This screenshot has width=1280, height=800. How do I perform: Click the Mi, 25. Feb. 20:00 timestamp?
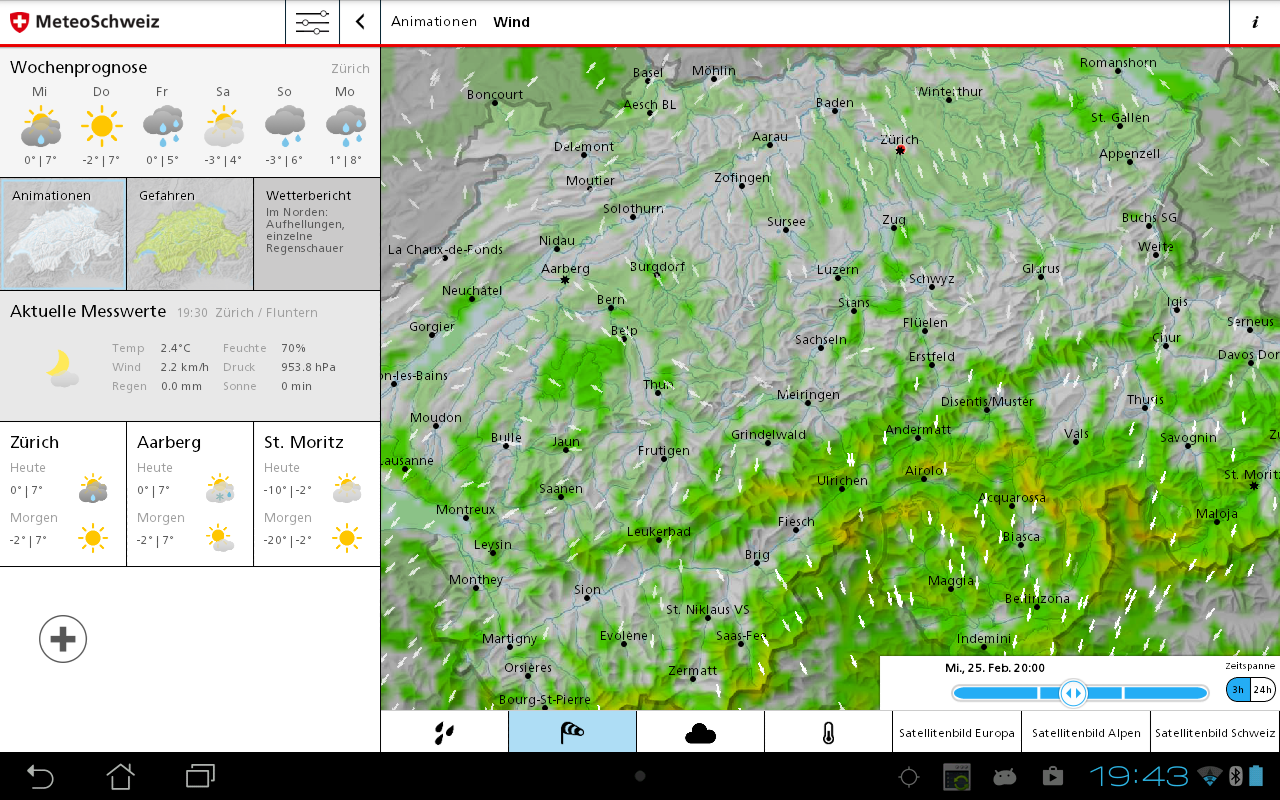pos(995,668)
